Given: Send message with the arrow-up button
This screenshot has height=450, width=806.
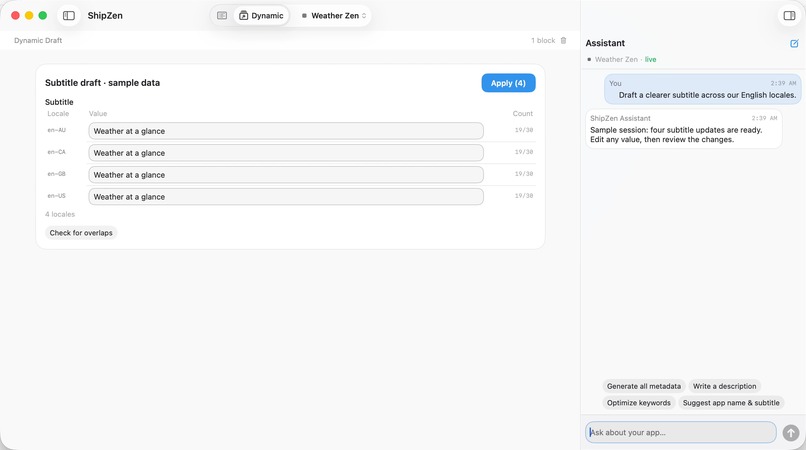Looking at the screenshot, I should click(x=791, y=433).
